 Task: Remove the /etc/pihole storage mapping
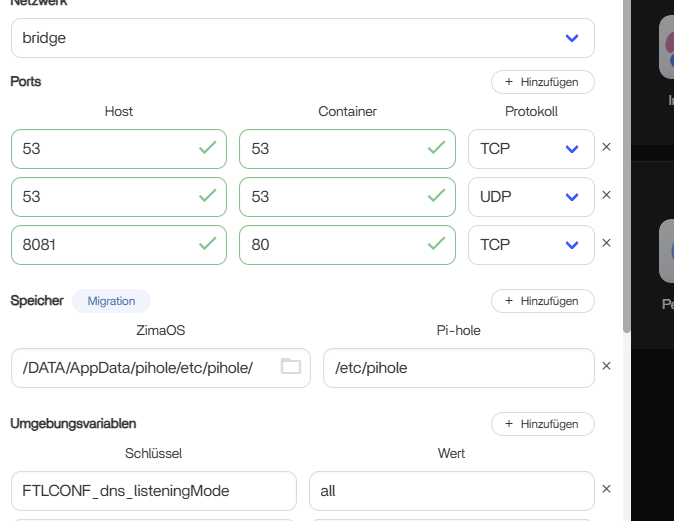coord(606,367)
